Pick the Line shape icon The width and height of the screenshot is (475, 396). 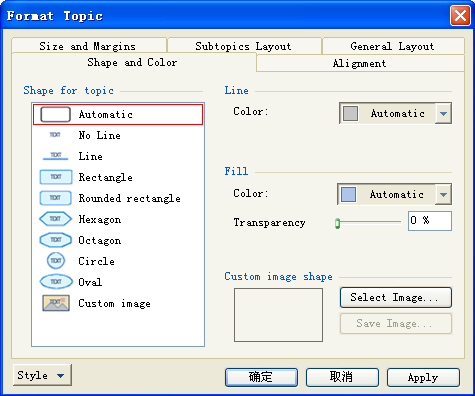55,156
